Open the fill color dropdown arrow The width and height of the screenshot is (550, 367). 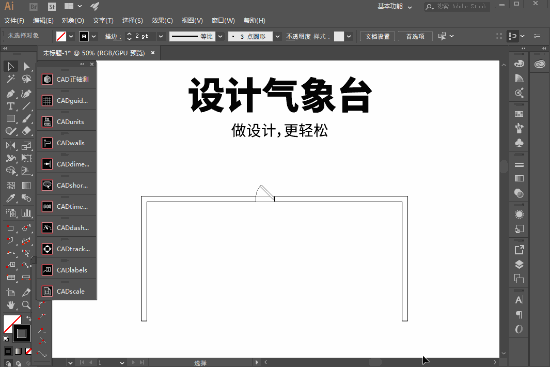[71, 36]
